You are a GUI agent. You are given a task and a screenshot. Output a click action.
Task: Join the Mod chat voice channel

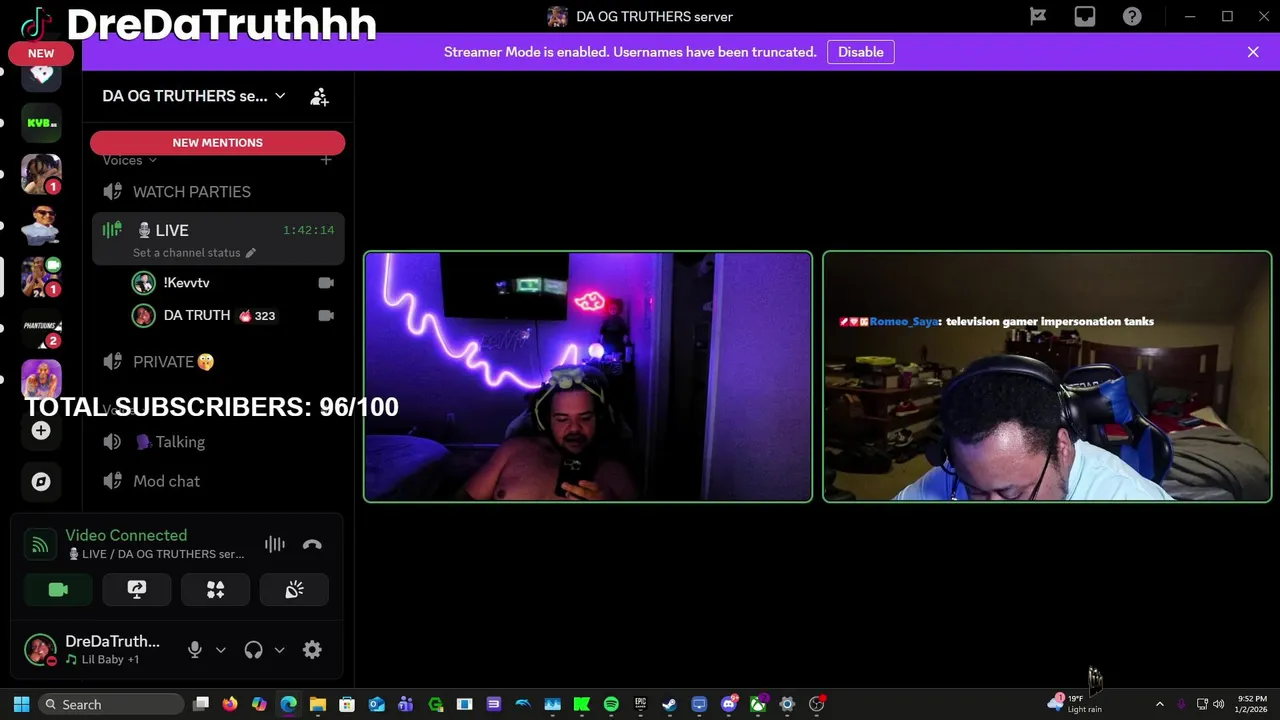pos(218,481)
